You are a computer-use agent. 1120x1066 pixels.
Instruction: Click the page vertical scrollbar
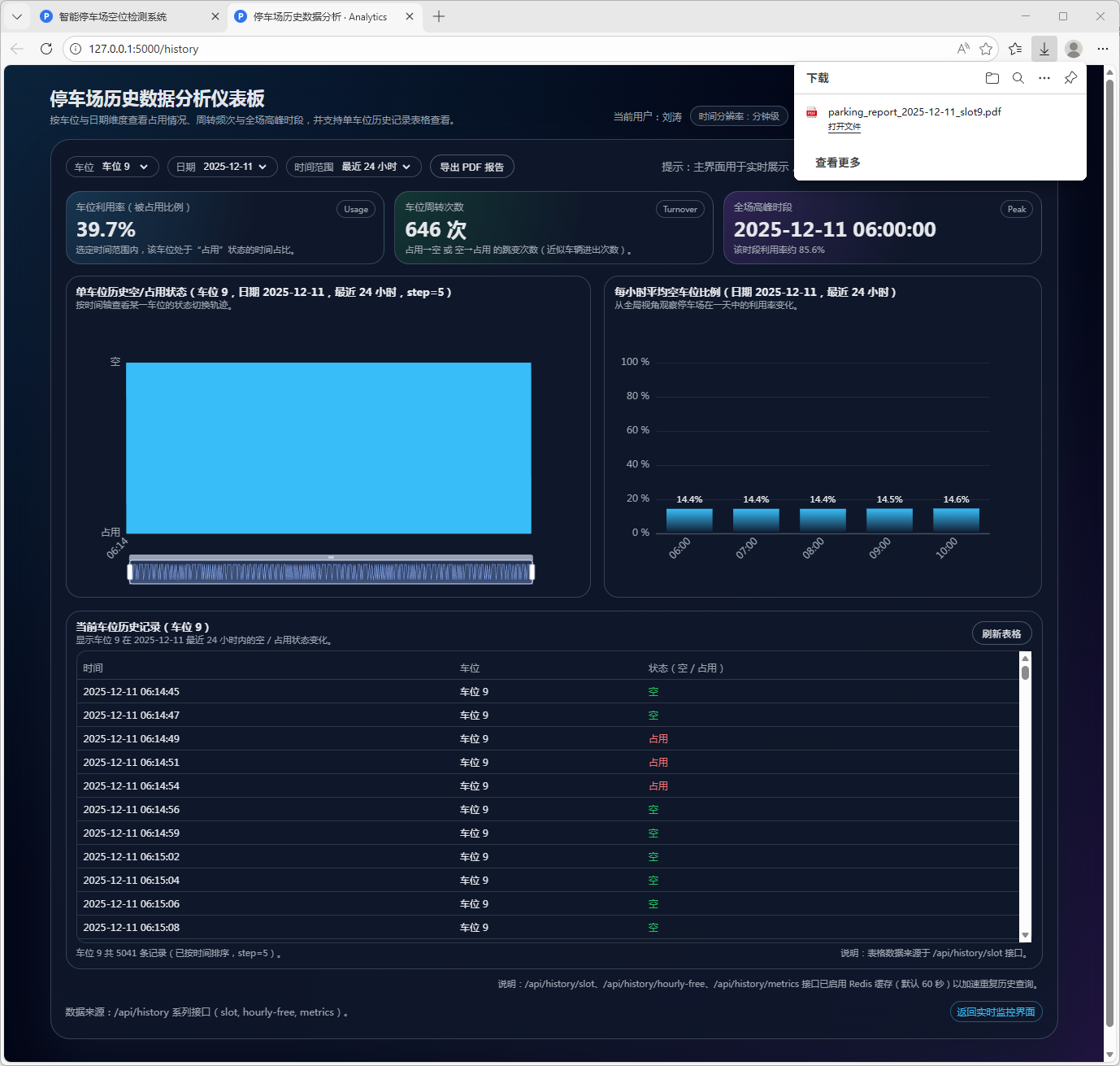point(1109,553)
